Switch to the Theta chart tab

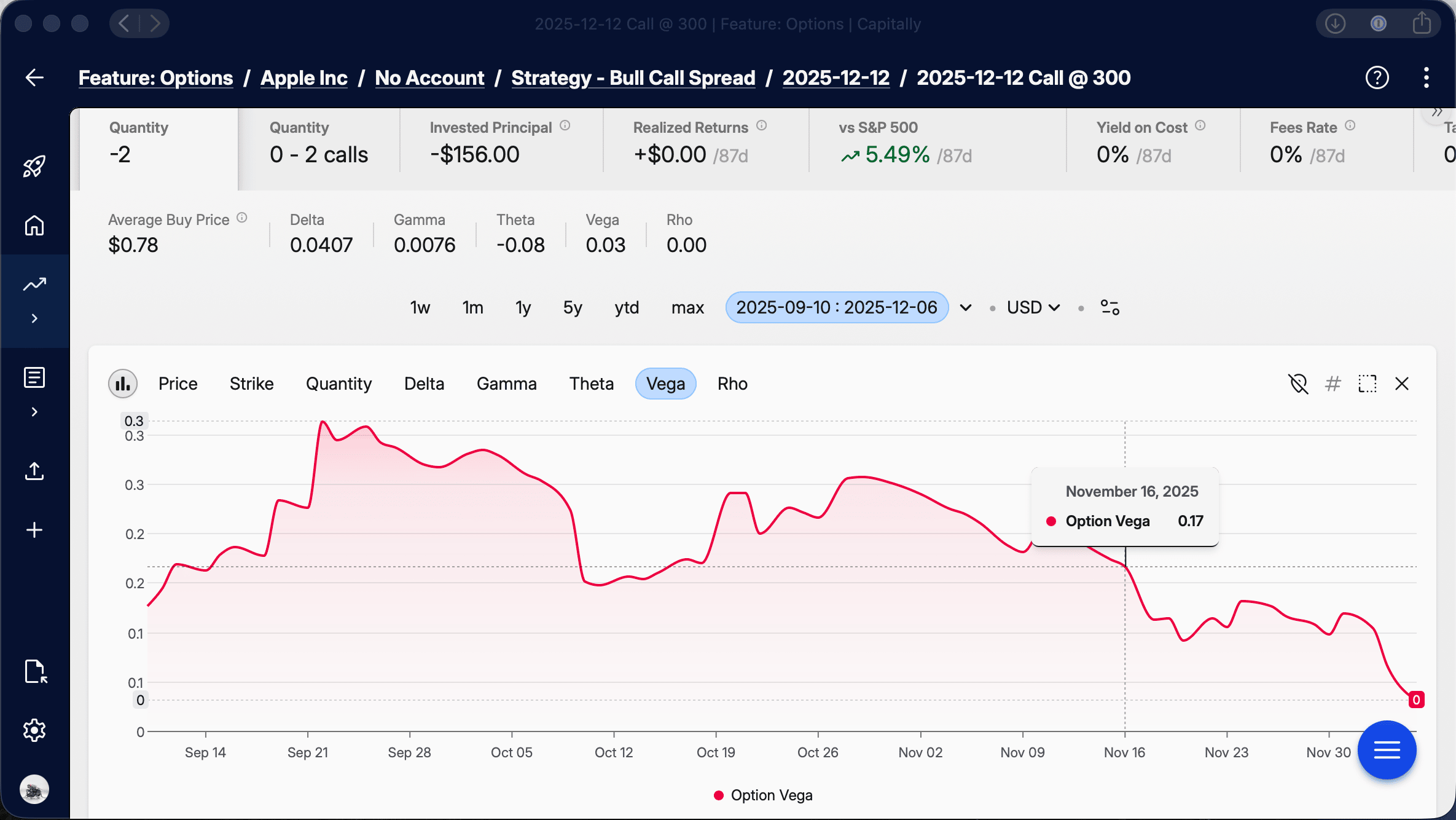(x=591, y=384)
